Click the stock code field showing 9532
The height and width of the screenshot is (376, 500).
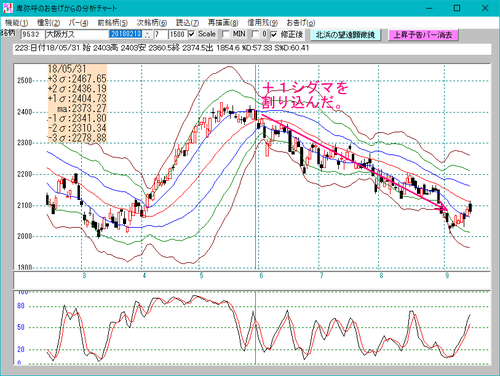click(32, 34)
